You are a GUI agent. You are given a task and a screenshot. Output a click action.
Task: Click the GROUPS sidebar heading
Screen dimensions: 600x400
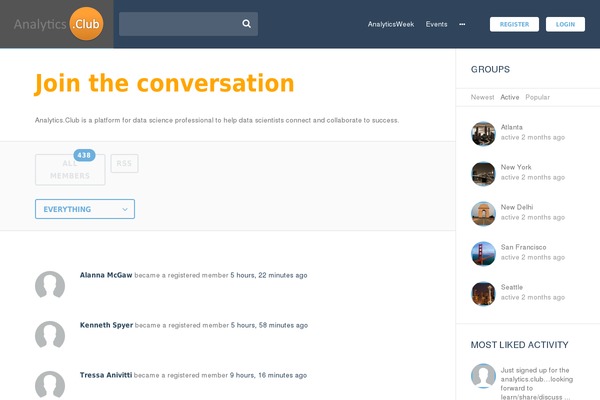point(490,69)
